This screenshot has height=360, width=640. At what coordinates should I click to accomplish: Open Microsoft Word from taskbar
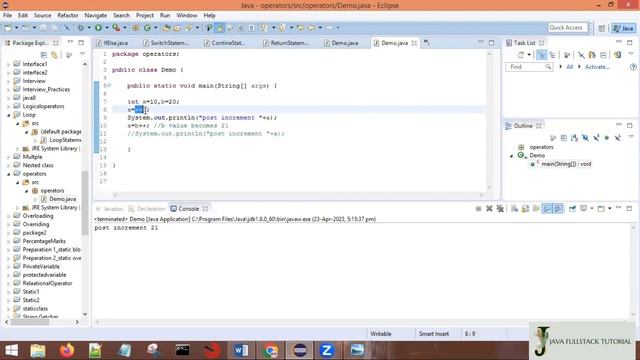click(241, 350)
